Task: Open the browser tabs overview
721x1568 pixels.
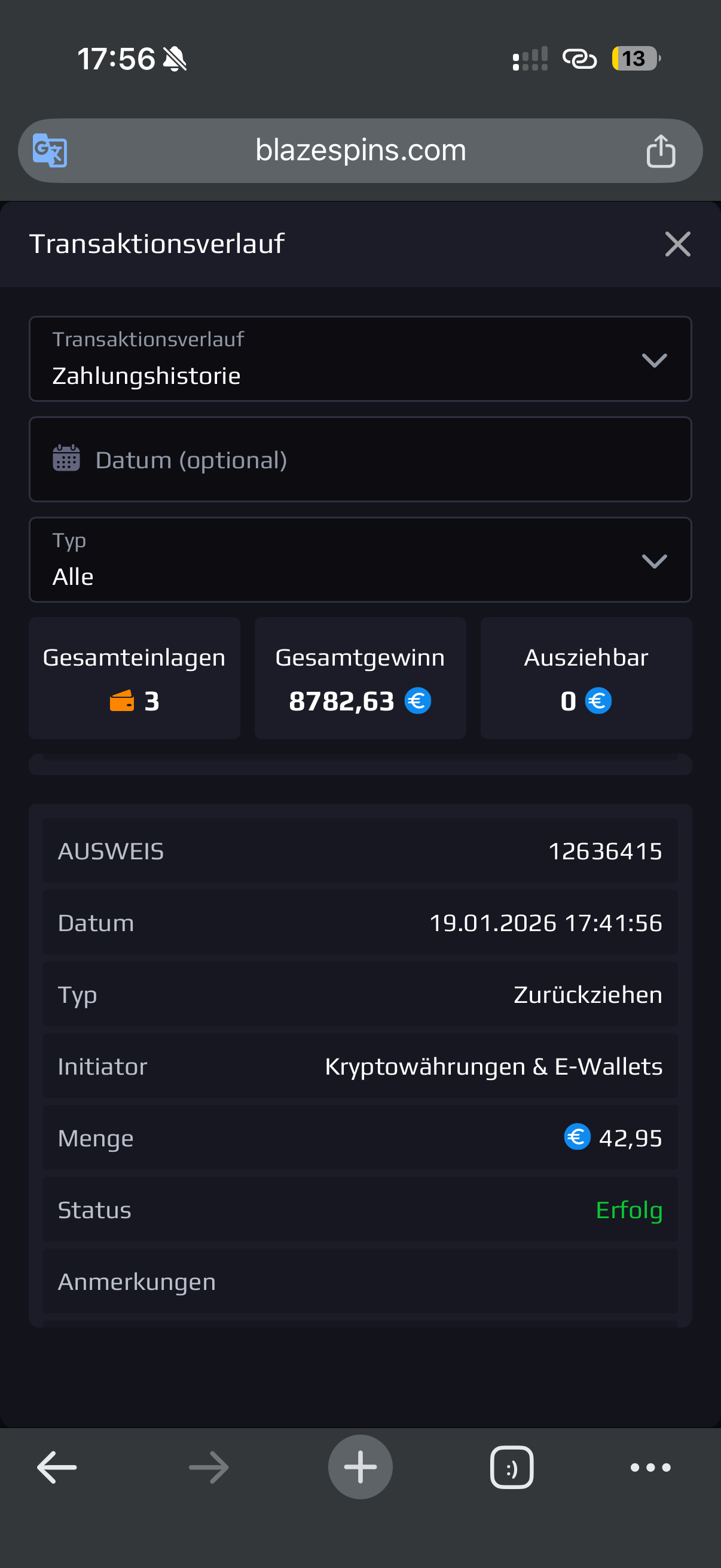Action: 512,1467
